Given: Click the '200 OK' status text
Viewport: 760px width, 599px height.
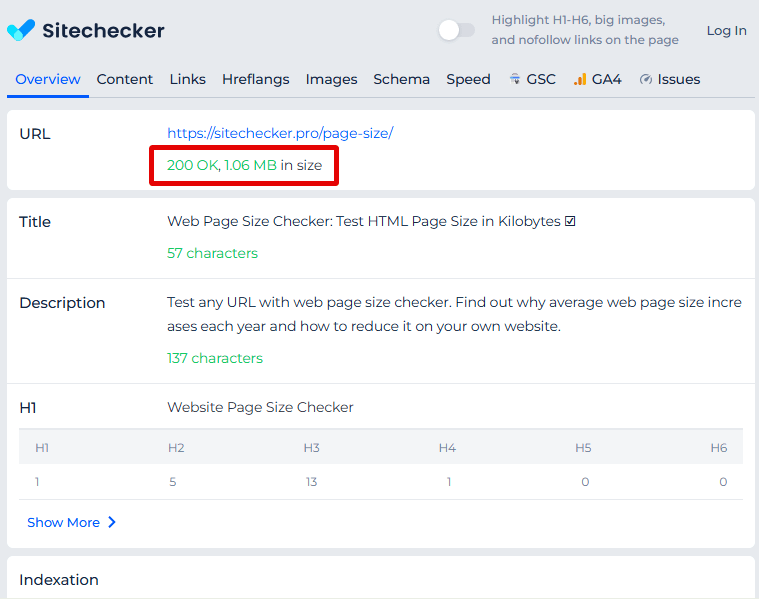Looking at the screenshot, I should [193, 165].
